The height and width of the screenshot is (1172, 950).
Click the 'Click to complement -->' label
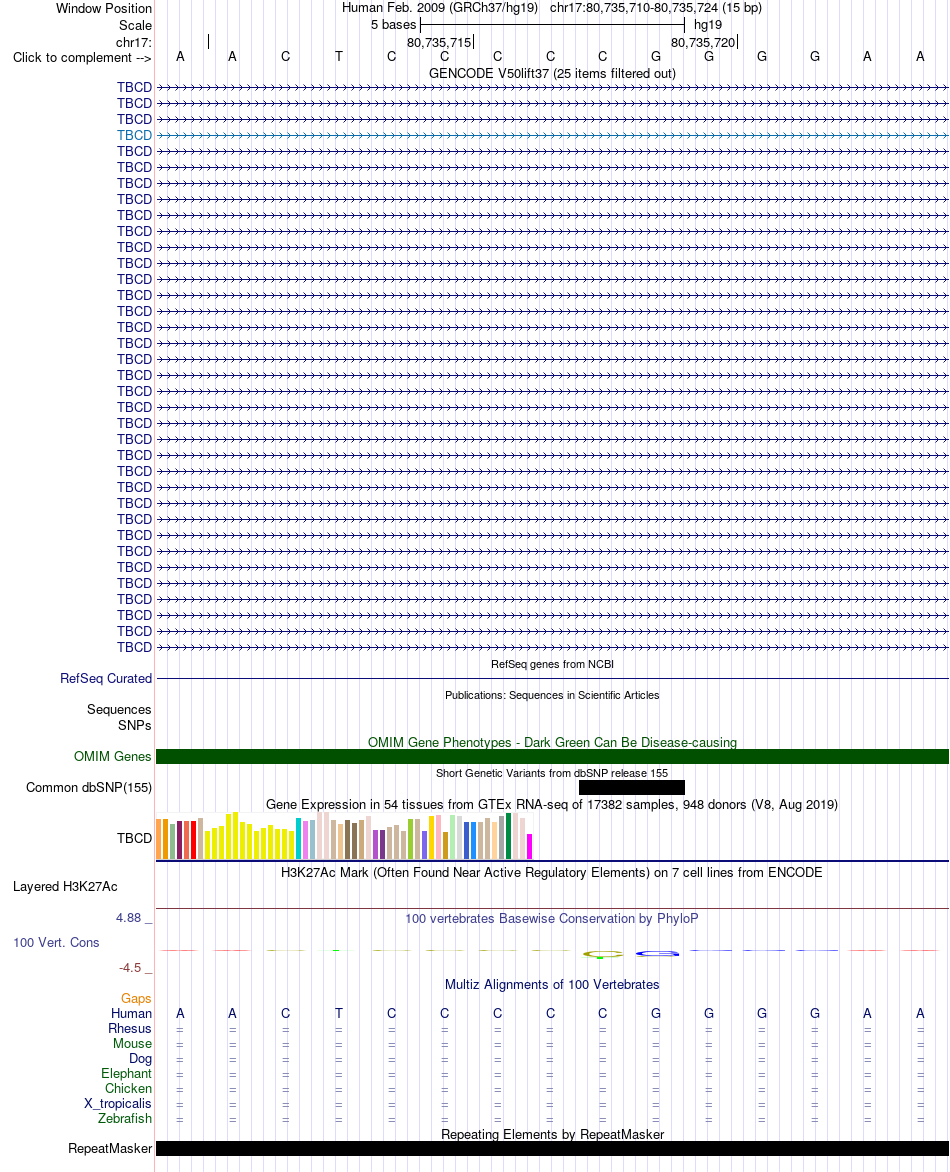pyautogui.click(x=82, y=58)
